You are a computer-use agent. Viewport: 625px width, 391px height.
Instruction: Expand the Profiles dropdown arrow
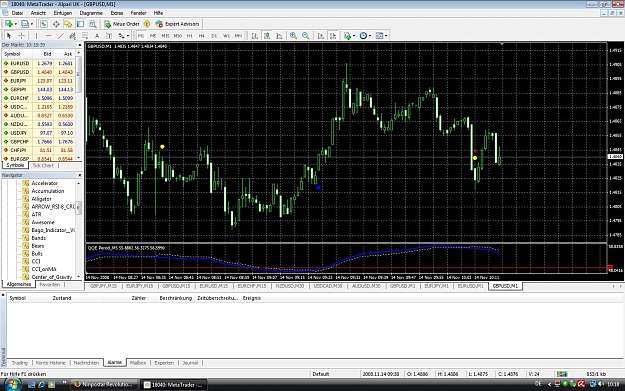tap(32, 24)
